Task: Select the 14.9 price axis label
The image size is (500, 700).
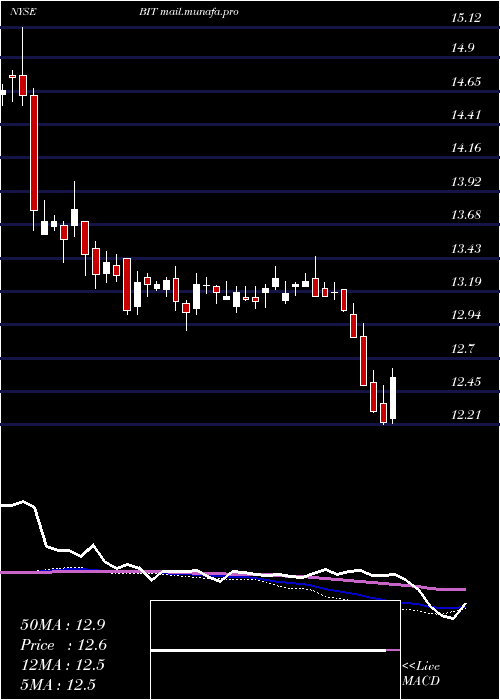Action: (462, 48)
